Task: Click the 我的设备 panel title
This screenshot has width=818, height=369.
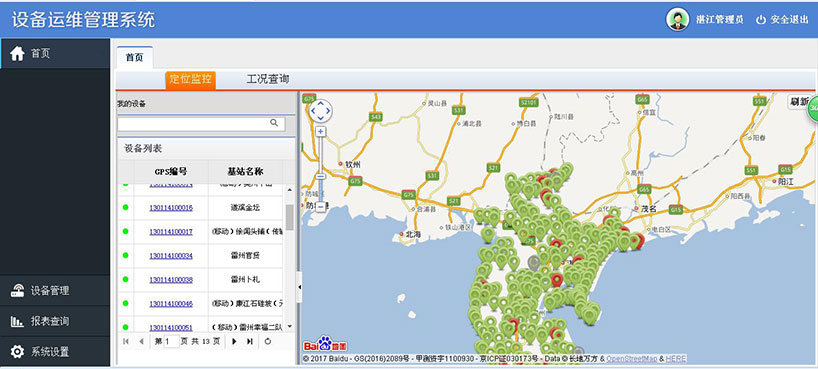Action: (x=131, y=104)
